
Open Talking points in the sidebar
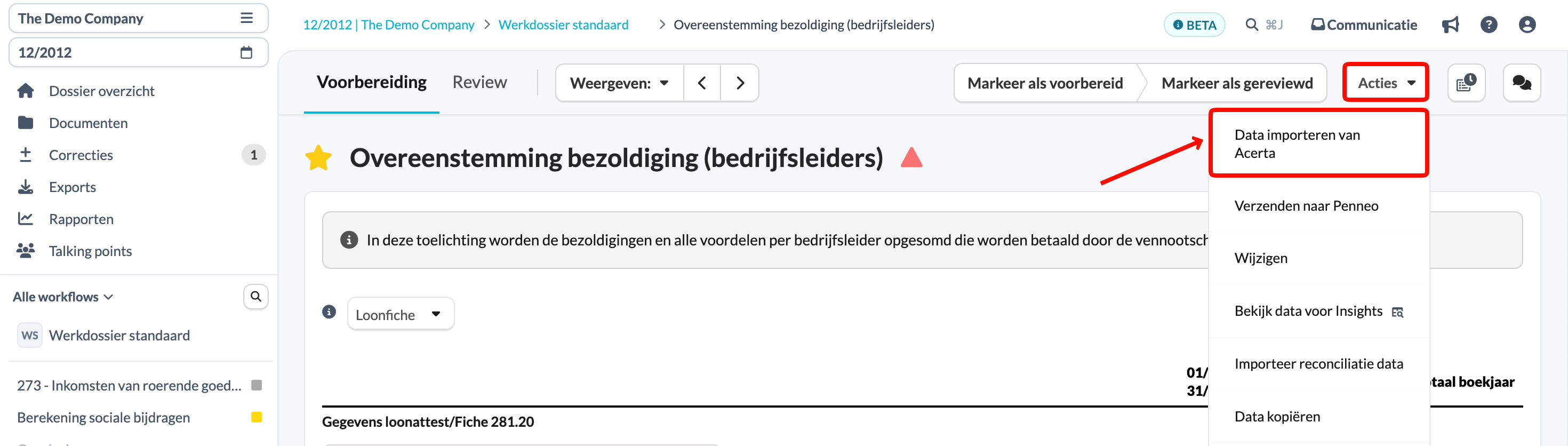tap(90, 250)
